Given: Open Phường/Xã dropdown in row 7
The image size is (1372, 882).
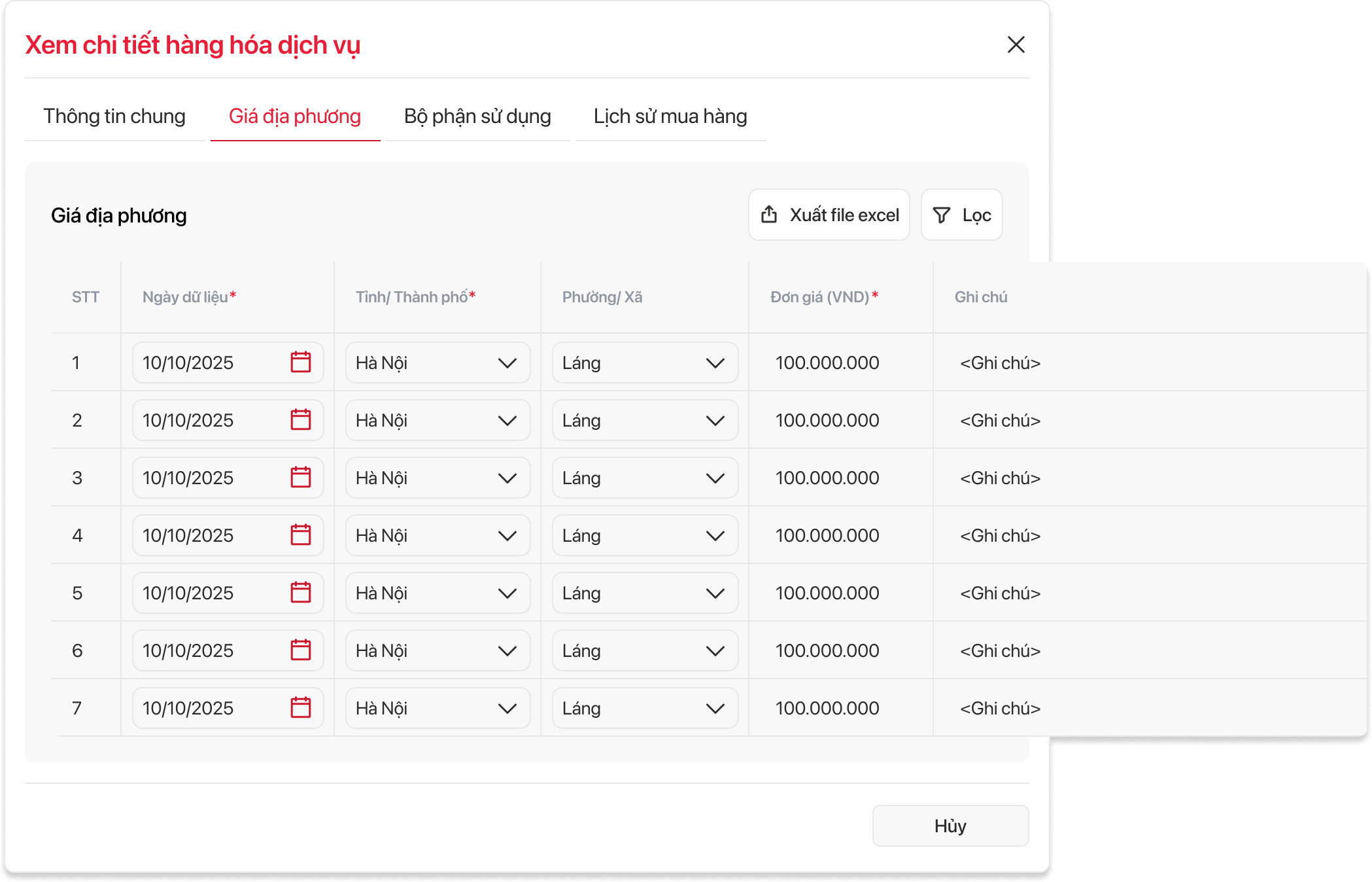Looking at the screenshot, I should point(715,708).
